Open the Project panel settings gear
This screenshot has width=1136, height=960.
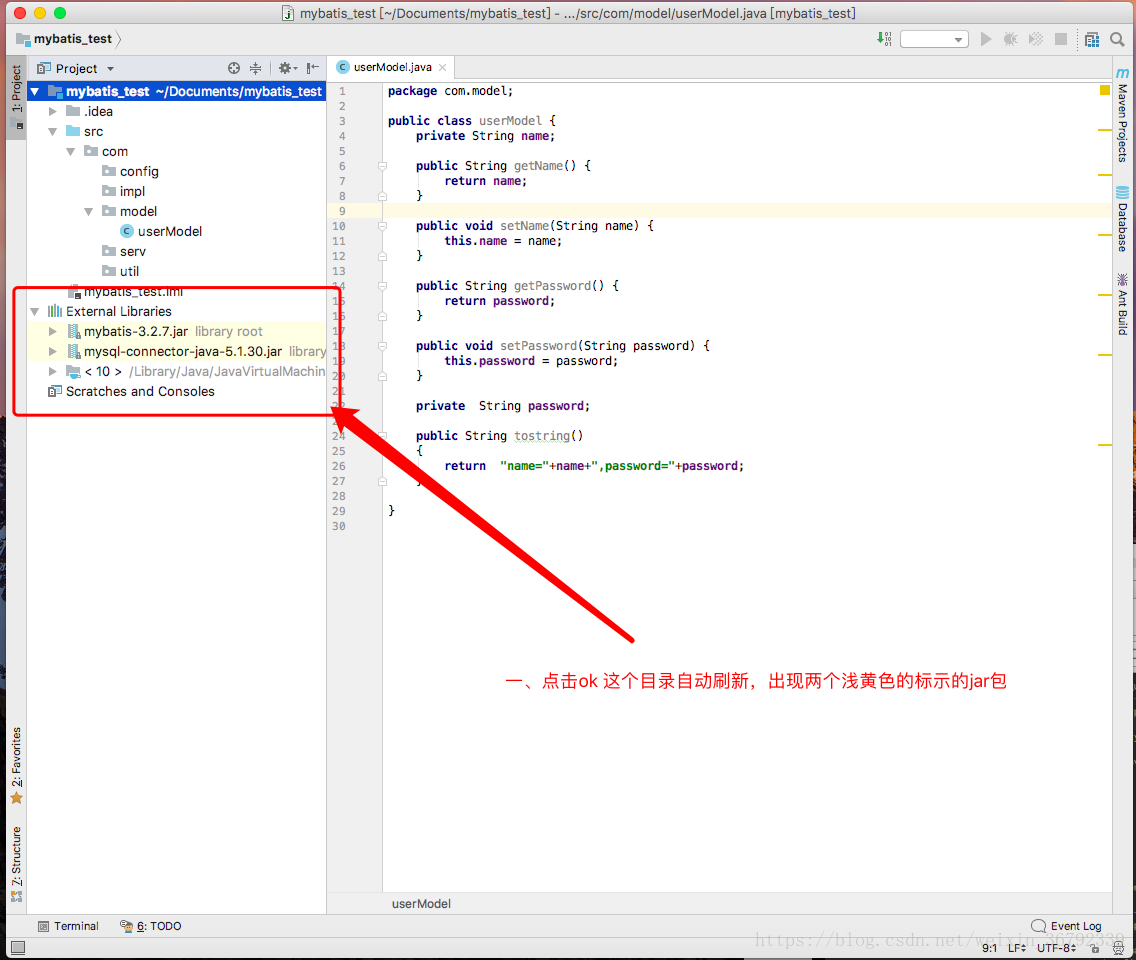(287, 68)
